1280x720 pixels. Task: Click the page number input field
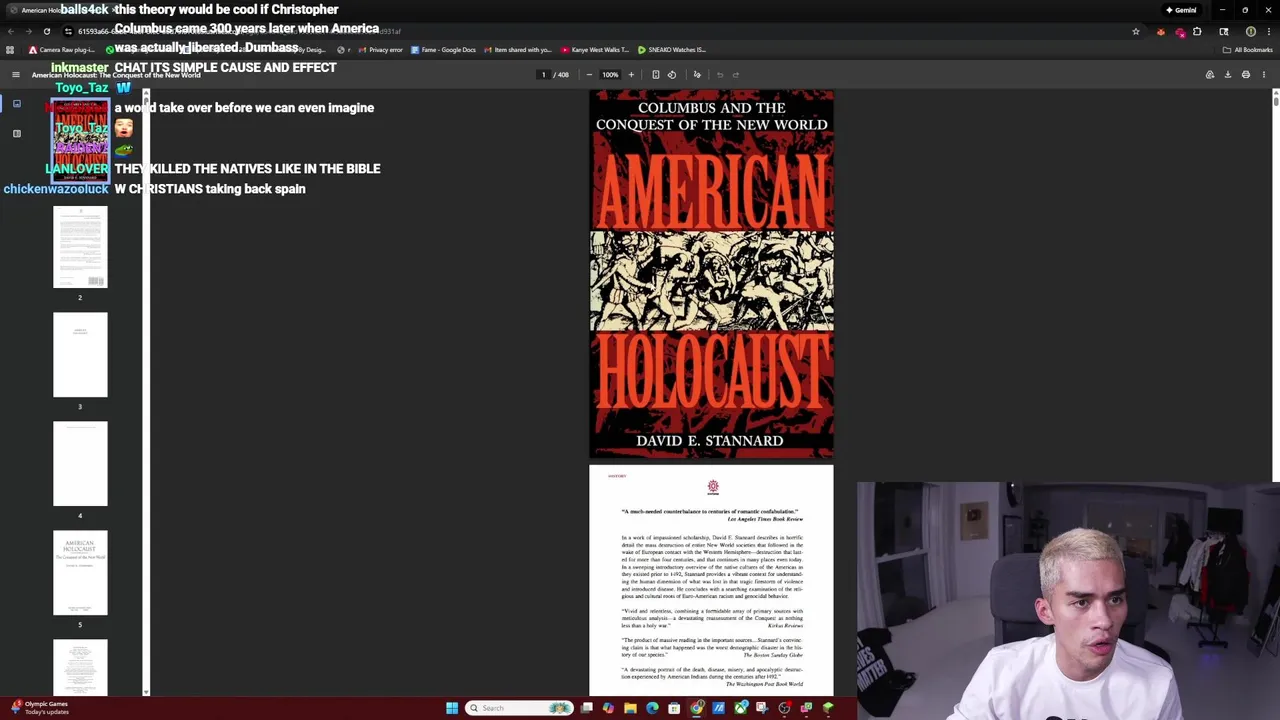[543, 75]
